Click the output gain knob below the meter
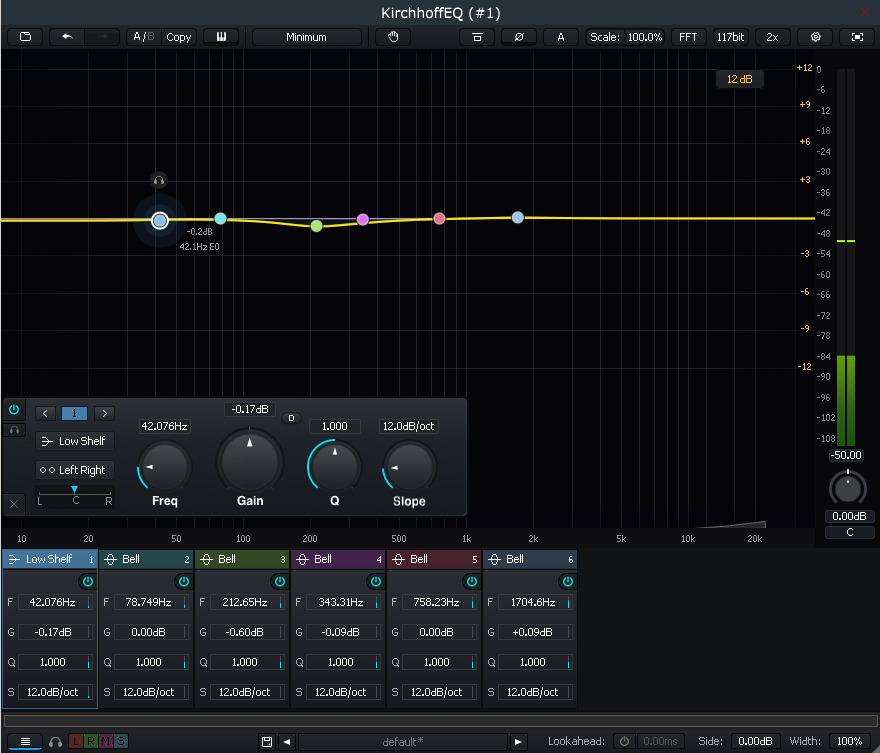The height and width of the screenshot is (753, 880). (848, 488)
